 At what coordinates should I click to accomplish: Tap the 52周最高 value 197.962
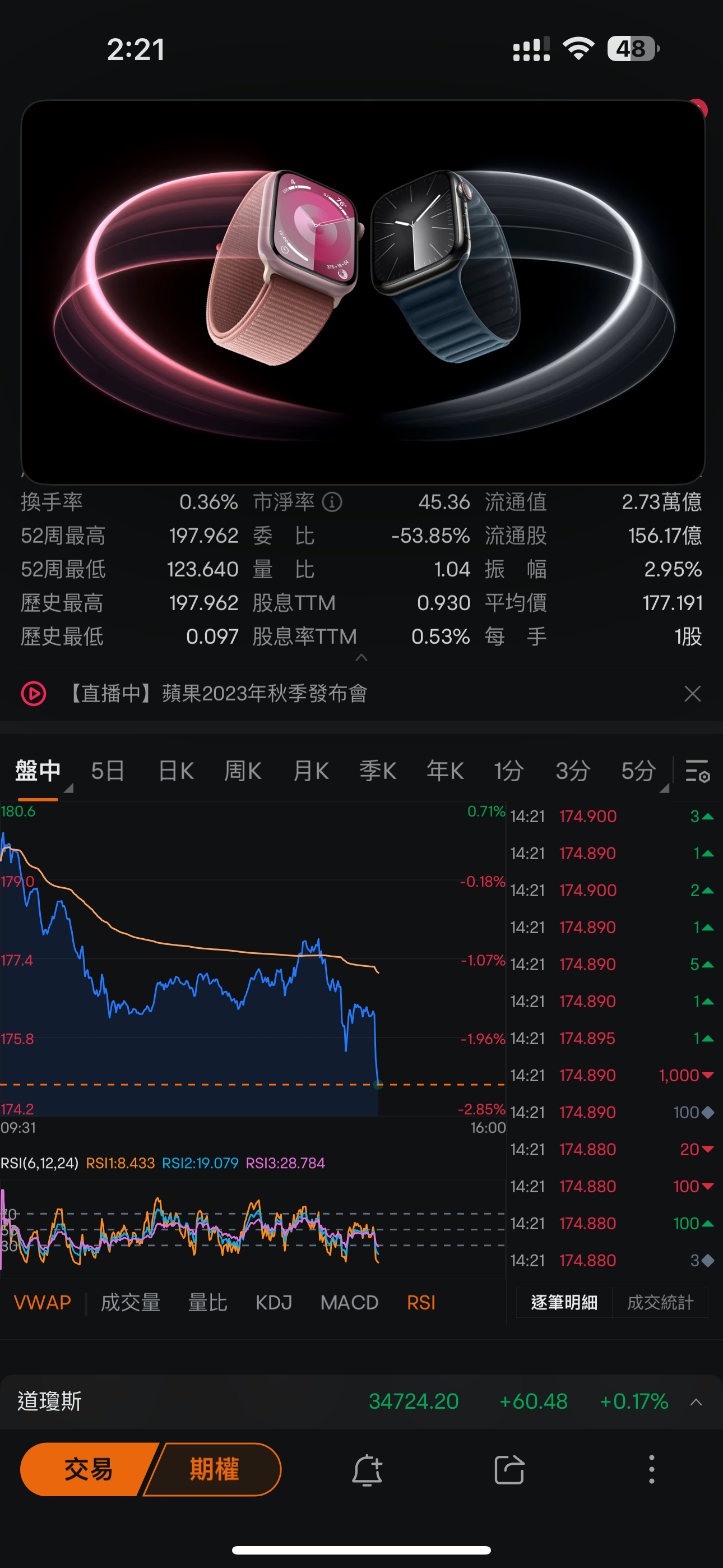click(x=203, y=536)
